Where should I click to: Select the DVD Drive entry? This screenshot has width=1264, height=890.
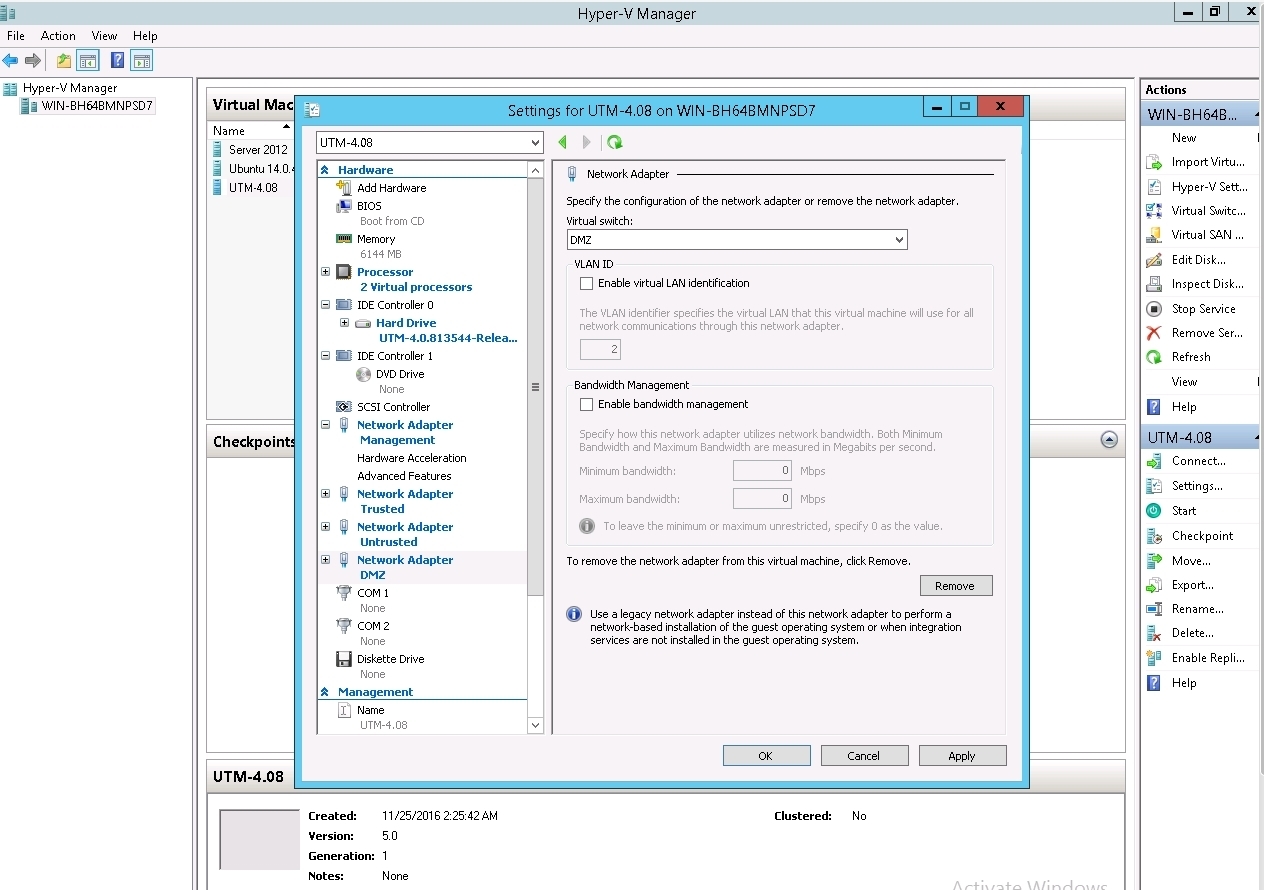(x=400, y=374)
